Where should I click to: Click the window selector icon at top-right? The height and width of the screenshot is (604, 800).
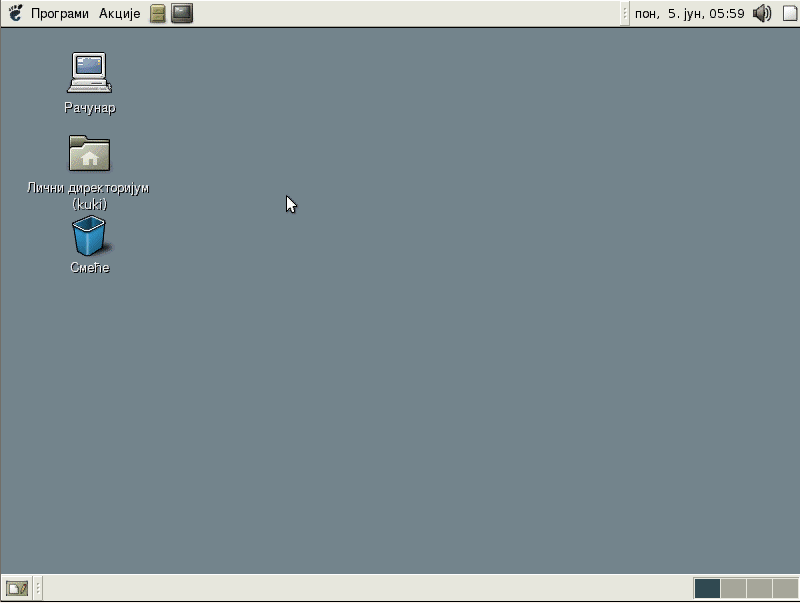click(x=790, y=14)
